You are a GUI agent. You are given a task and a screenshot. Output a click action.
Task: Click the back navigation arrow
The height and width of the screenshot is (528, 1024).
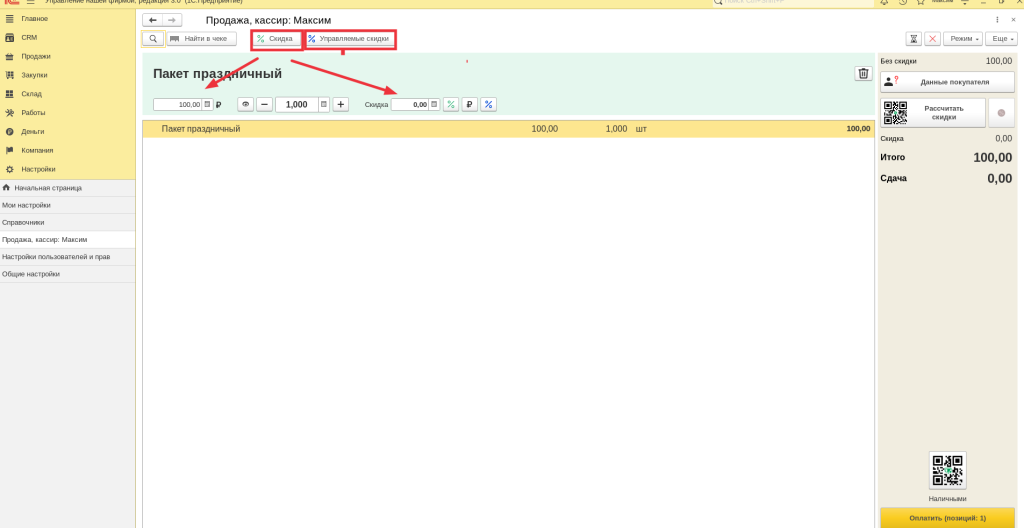click(x=153, y=20)
